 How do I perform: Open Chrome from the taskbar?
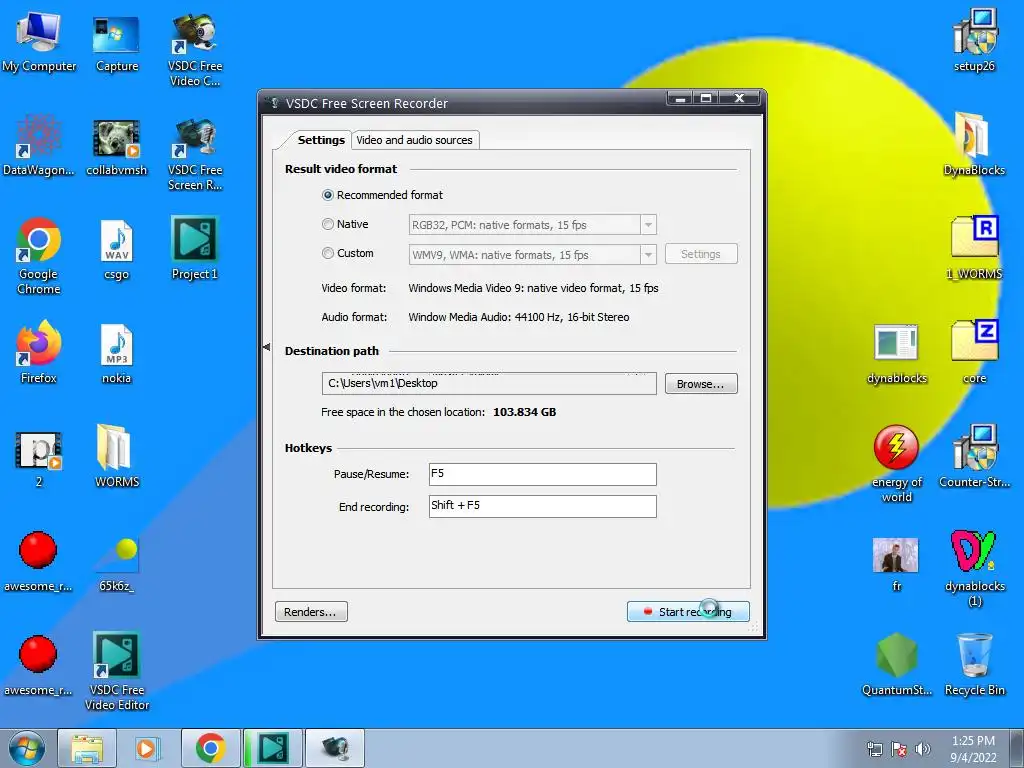point(210,748)
